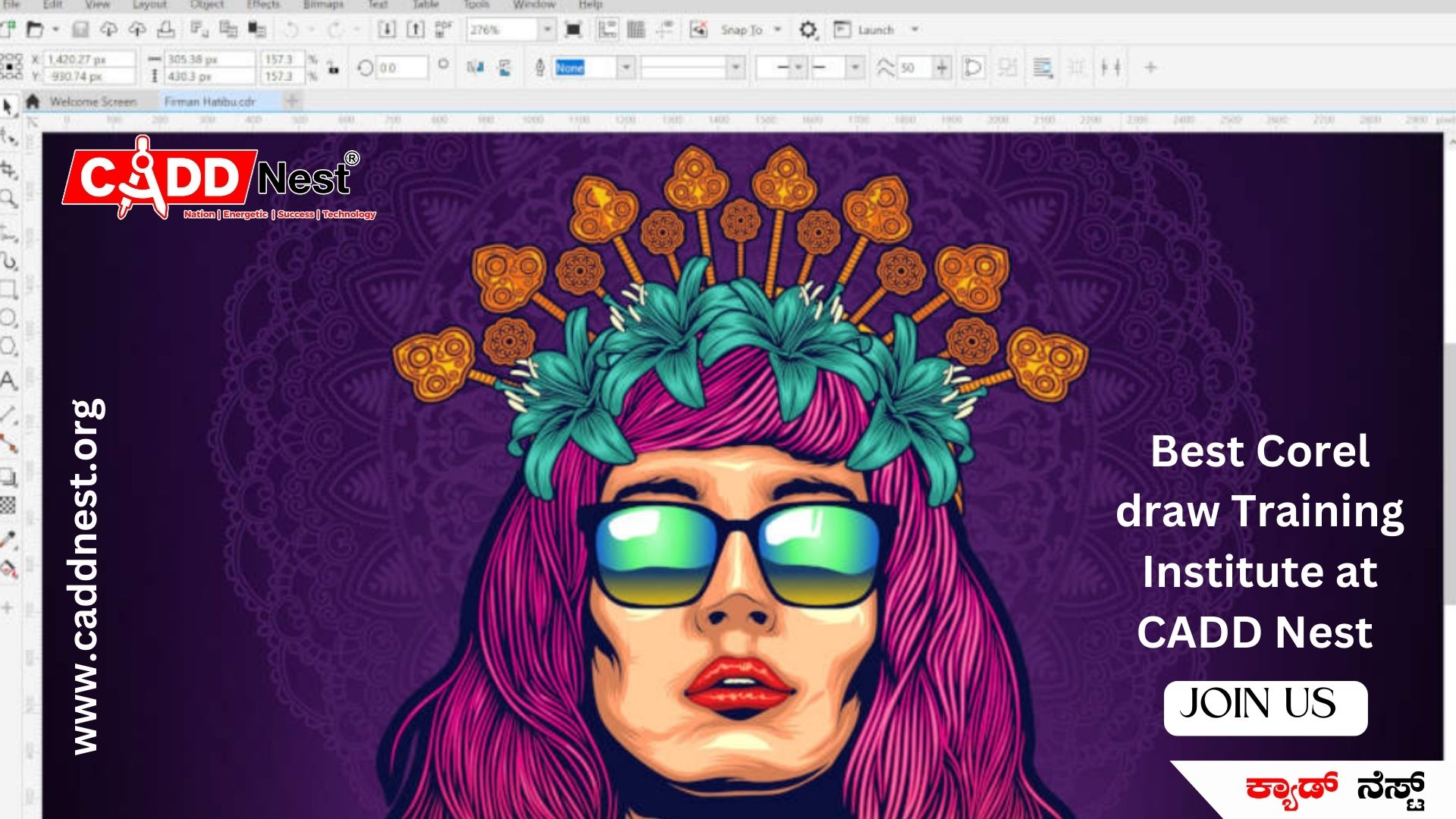Select the Crop tool
1456x819 pixels.
[8, 168]
